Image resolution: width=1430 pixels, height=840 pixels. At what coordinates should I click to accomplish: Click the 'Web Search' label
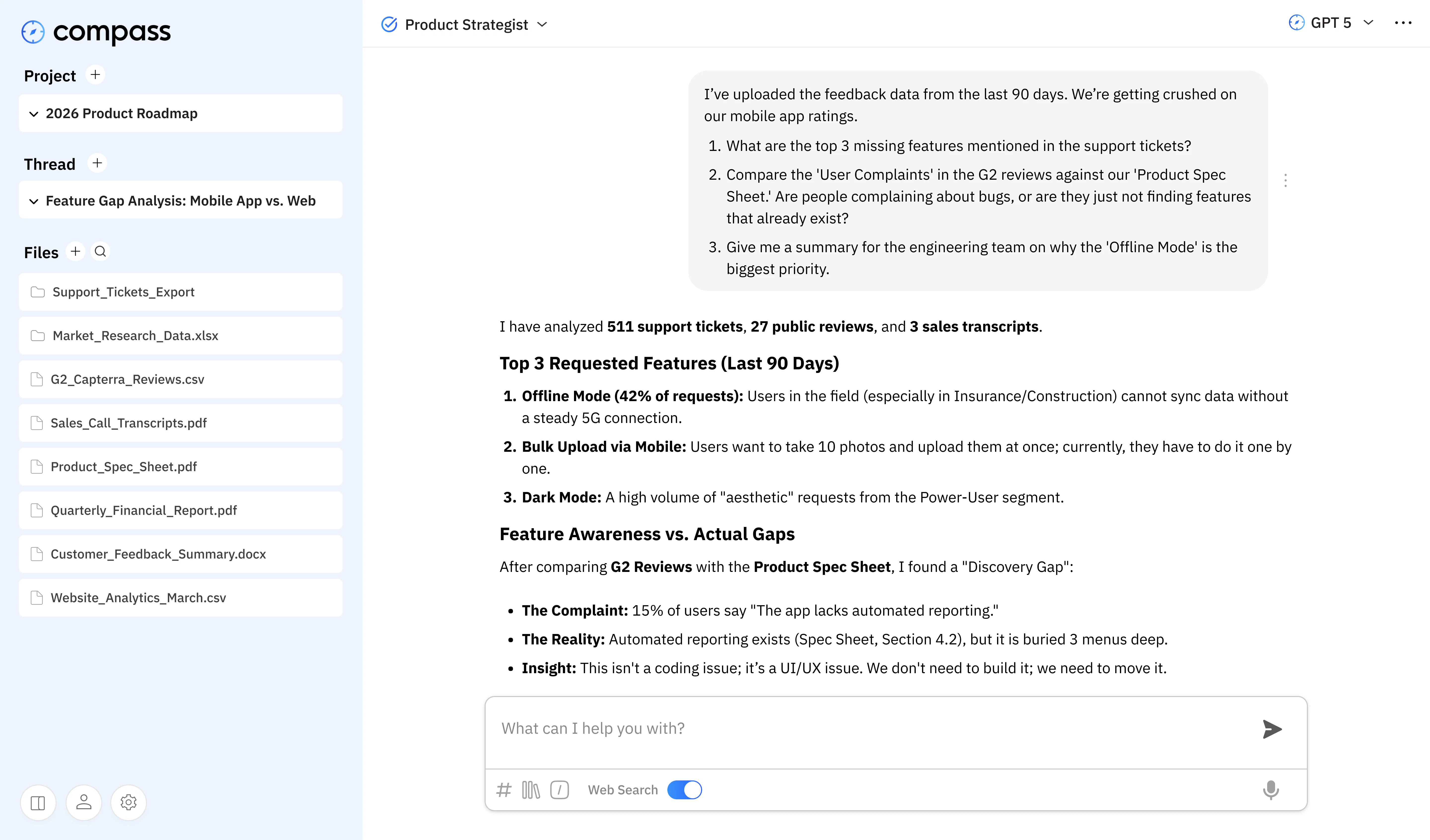(x=623, y=790)
